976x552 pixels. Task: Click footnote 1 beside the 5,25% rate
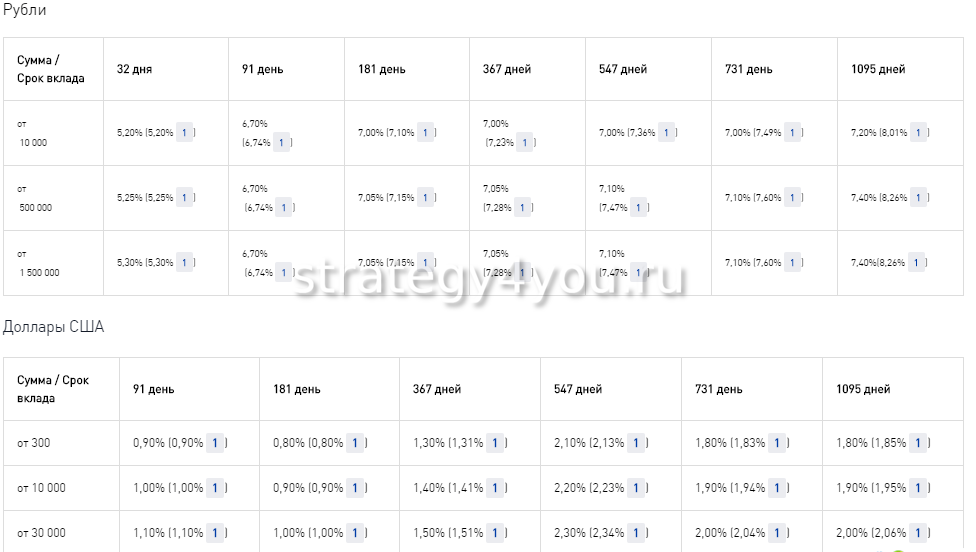[x=184, y=197]
